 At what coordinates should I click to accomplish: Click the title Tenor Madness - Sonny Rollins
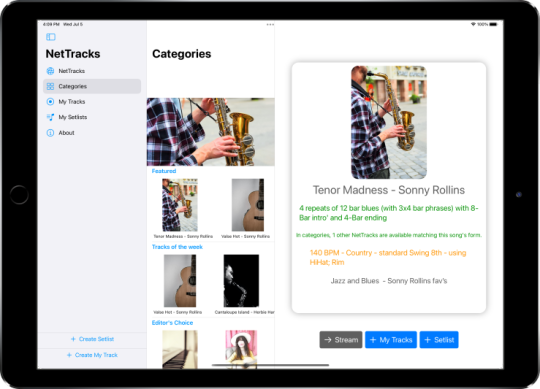click(389, 190)
